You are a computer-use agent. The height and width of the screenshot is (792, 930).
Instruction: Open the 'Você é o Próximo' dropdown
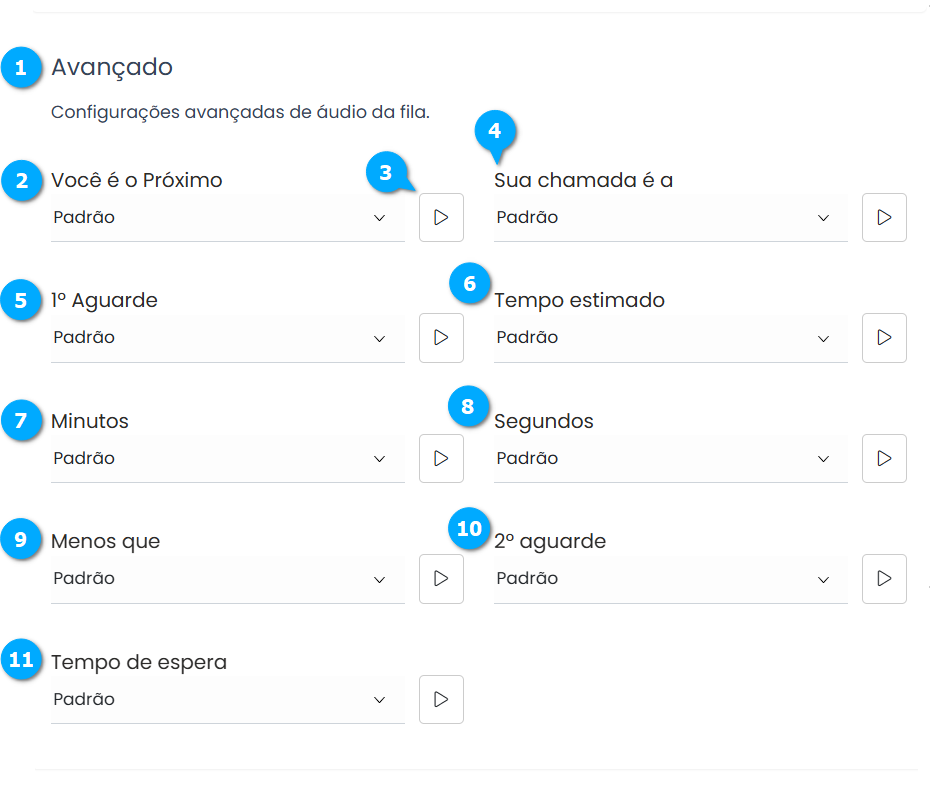click(x=227, y=218)
